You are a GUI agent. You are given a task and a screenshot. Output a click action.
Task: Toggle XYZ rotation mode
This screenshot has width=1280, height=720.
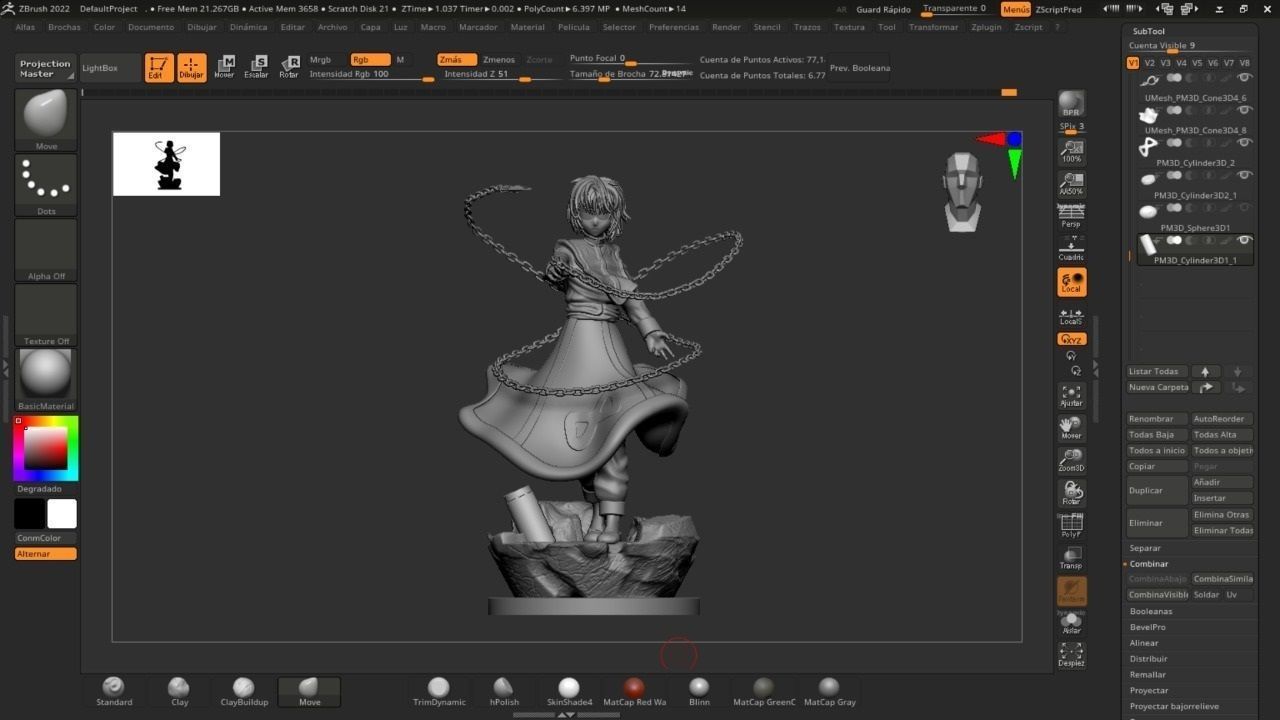(x=1071, y=339)
